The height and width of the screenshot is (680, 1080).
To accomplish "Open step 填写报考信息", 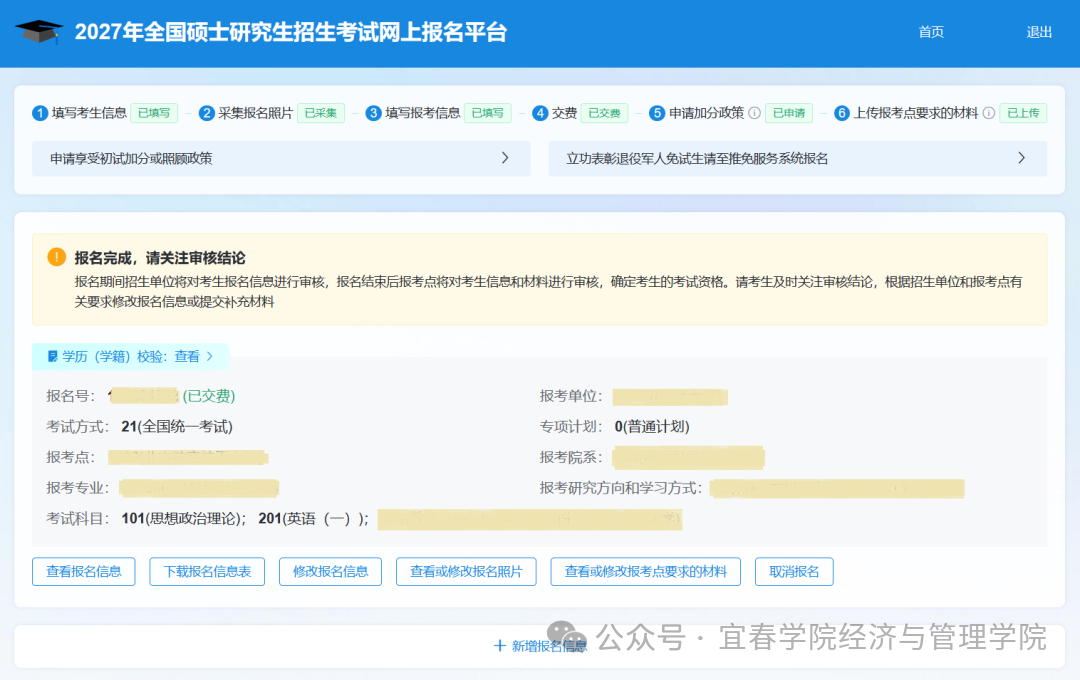I will tap(422, 113).
